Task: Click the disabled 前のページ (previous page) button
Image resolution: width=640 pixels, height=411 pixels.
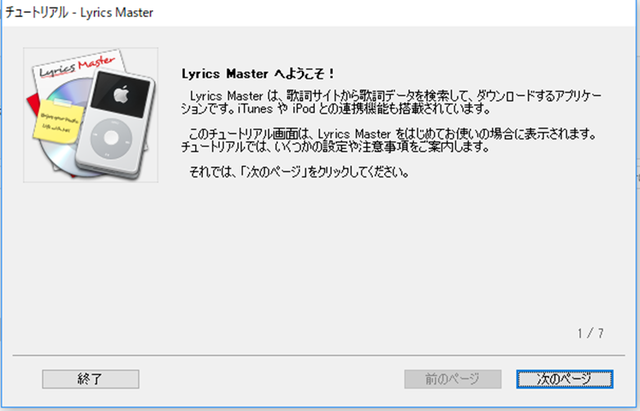Action: (x=453, y=379)
